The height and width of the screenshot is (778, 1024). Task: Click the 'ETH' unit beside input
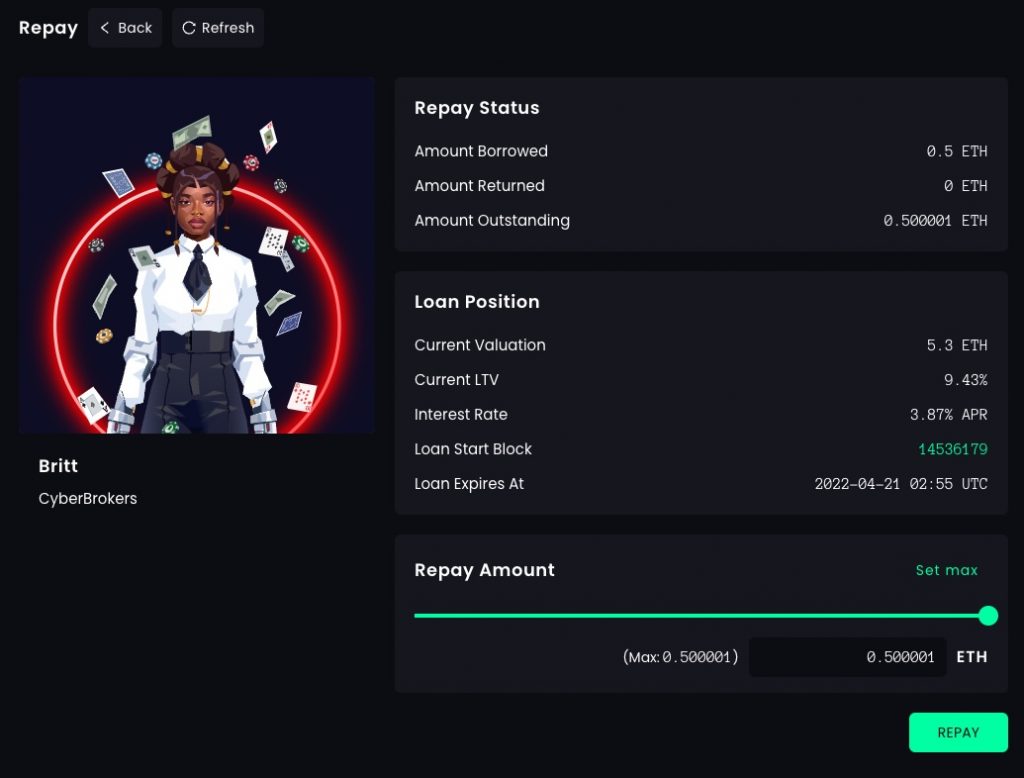[972, 657]
